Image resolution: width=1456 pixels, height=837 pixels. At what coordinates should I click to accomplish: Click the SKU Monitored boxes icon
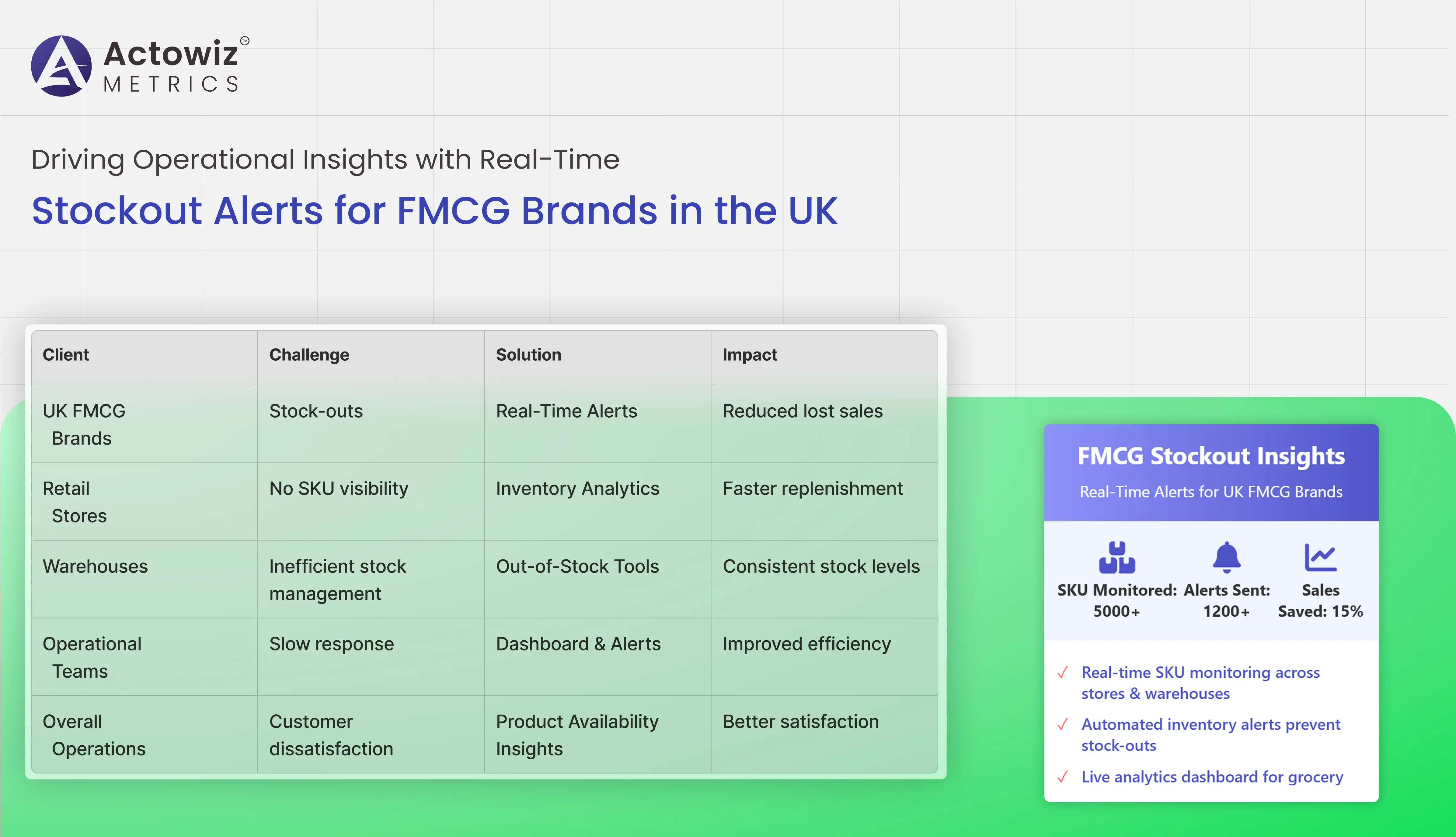[x=1116, y=557]
